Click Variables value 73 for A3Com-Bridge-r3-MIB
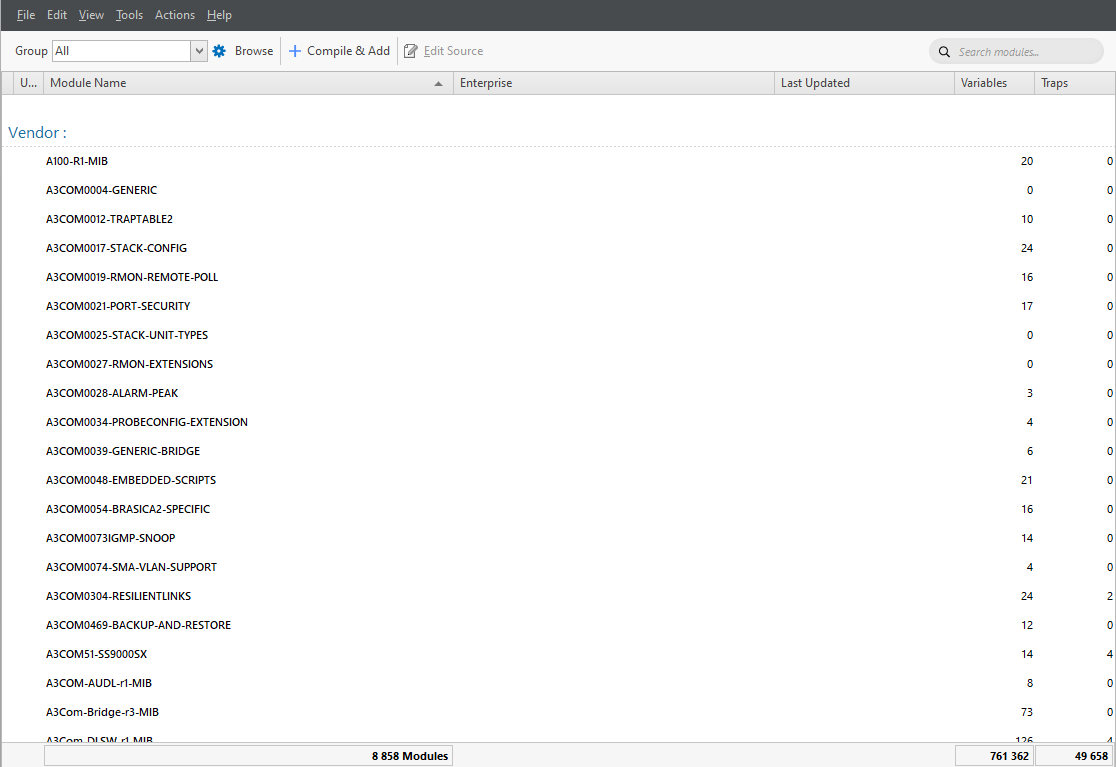The height and width of the screenshot is (767, 1116). click(1027, 712)
